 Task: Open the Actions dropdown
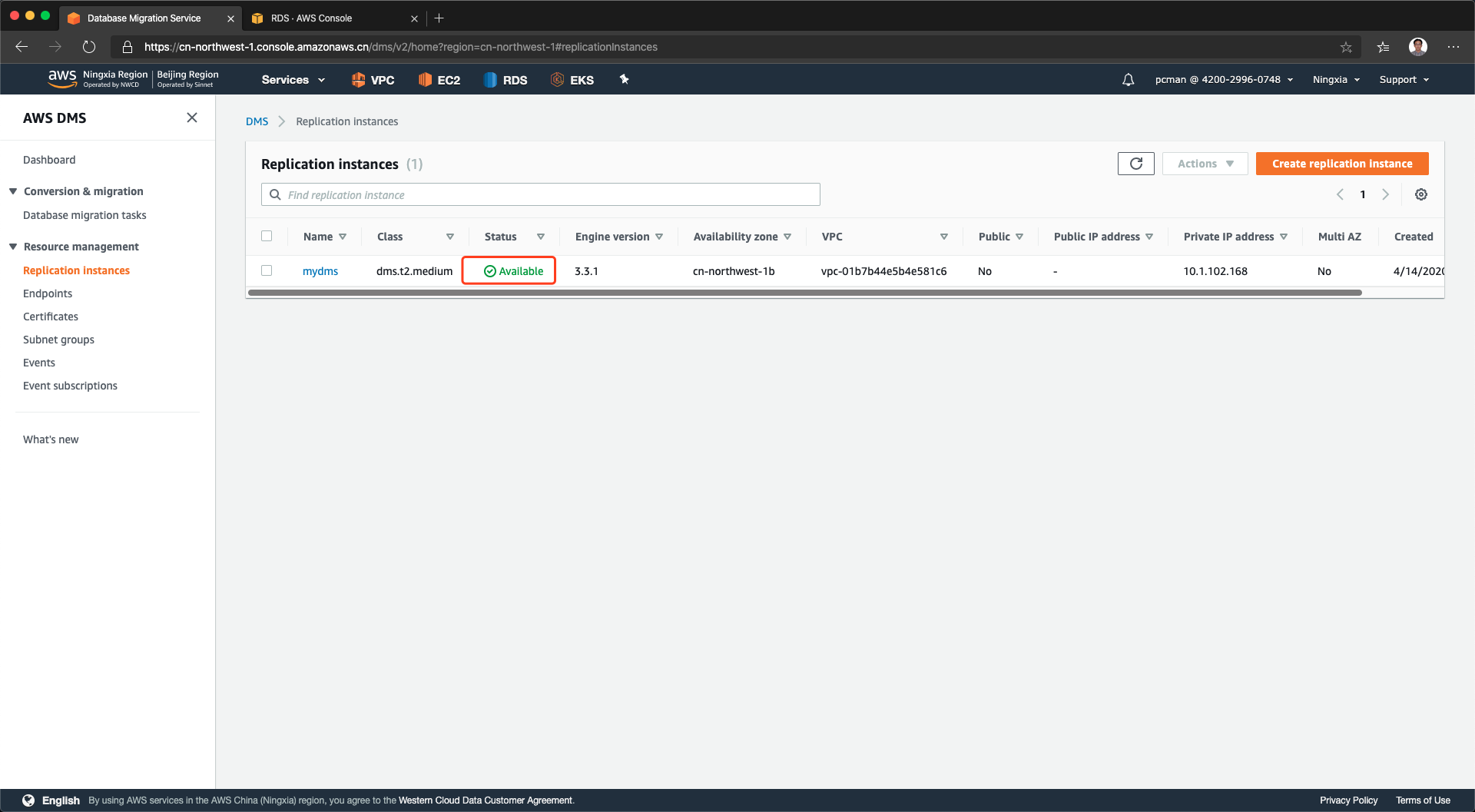1205,164
